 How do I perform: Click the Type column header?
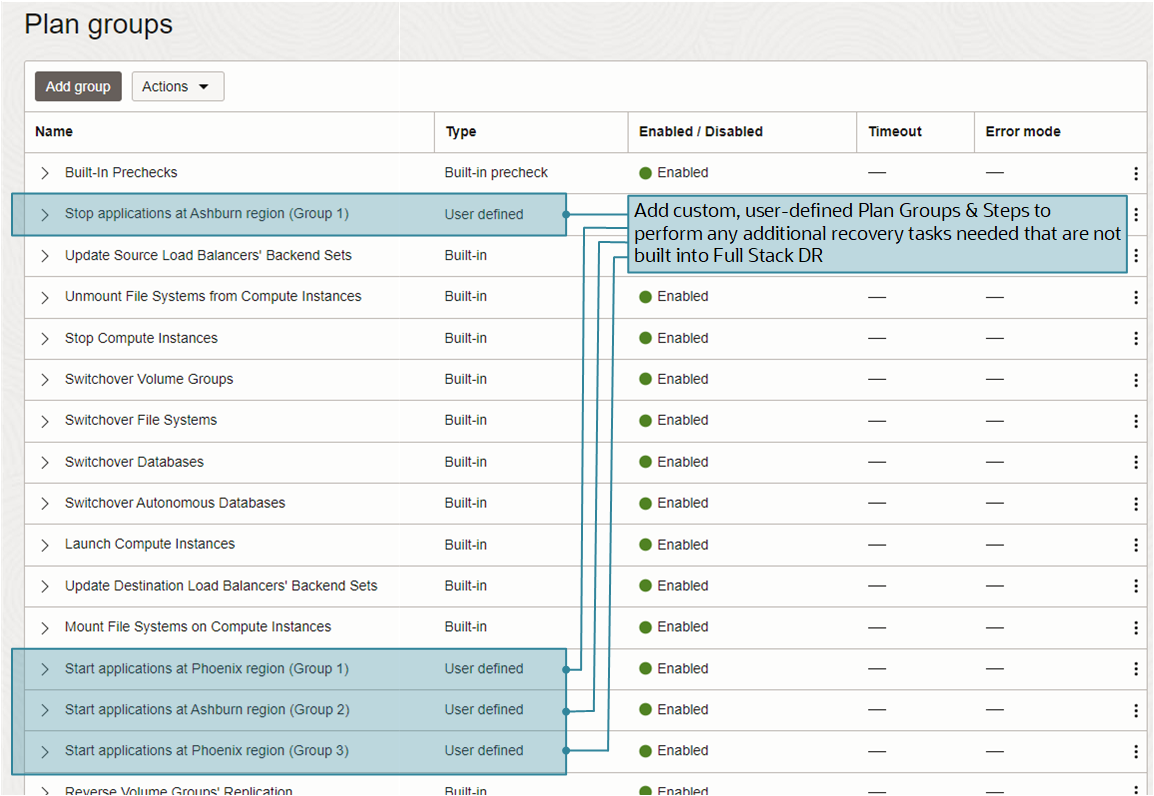[457, 131]
